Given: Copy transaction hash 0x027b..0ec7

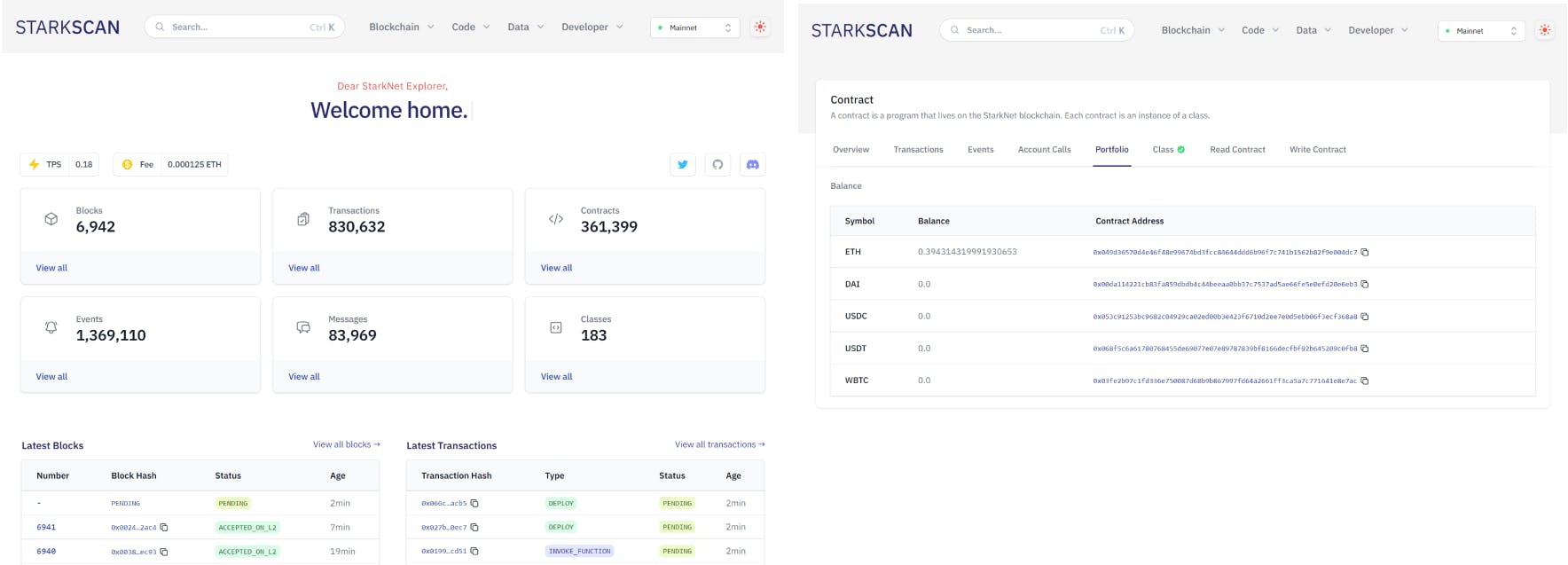Looking at the screenshot, I should pyautogui.click(x=474, y=527).
